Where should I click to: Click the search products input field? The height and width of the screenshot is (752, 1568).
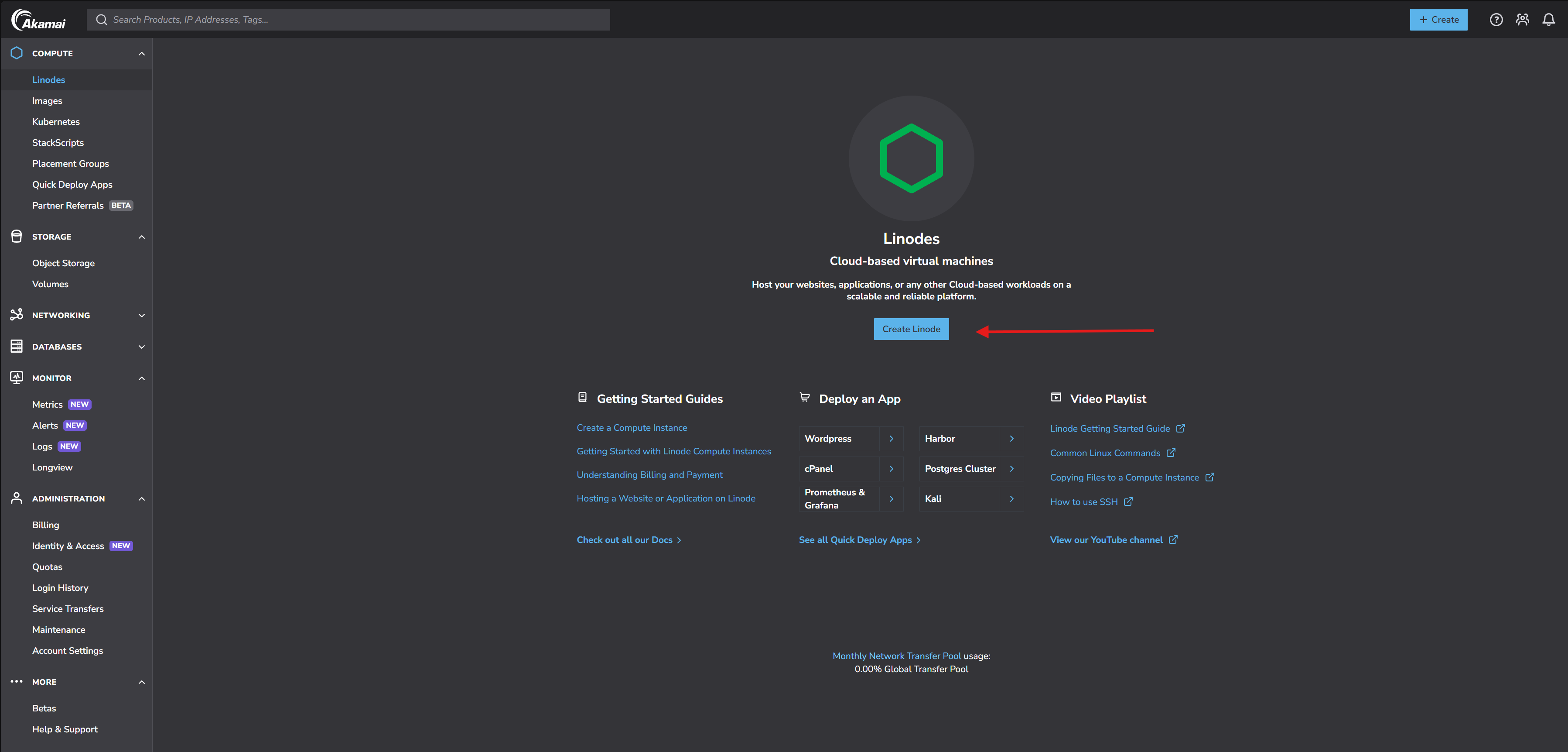pos(348,20)
